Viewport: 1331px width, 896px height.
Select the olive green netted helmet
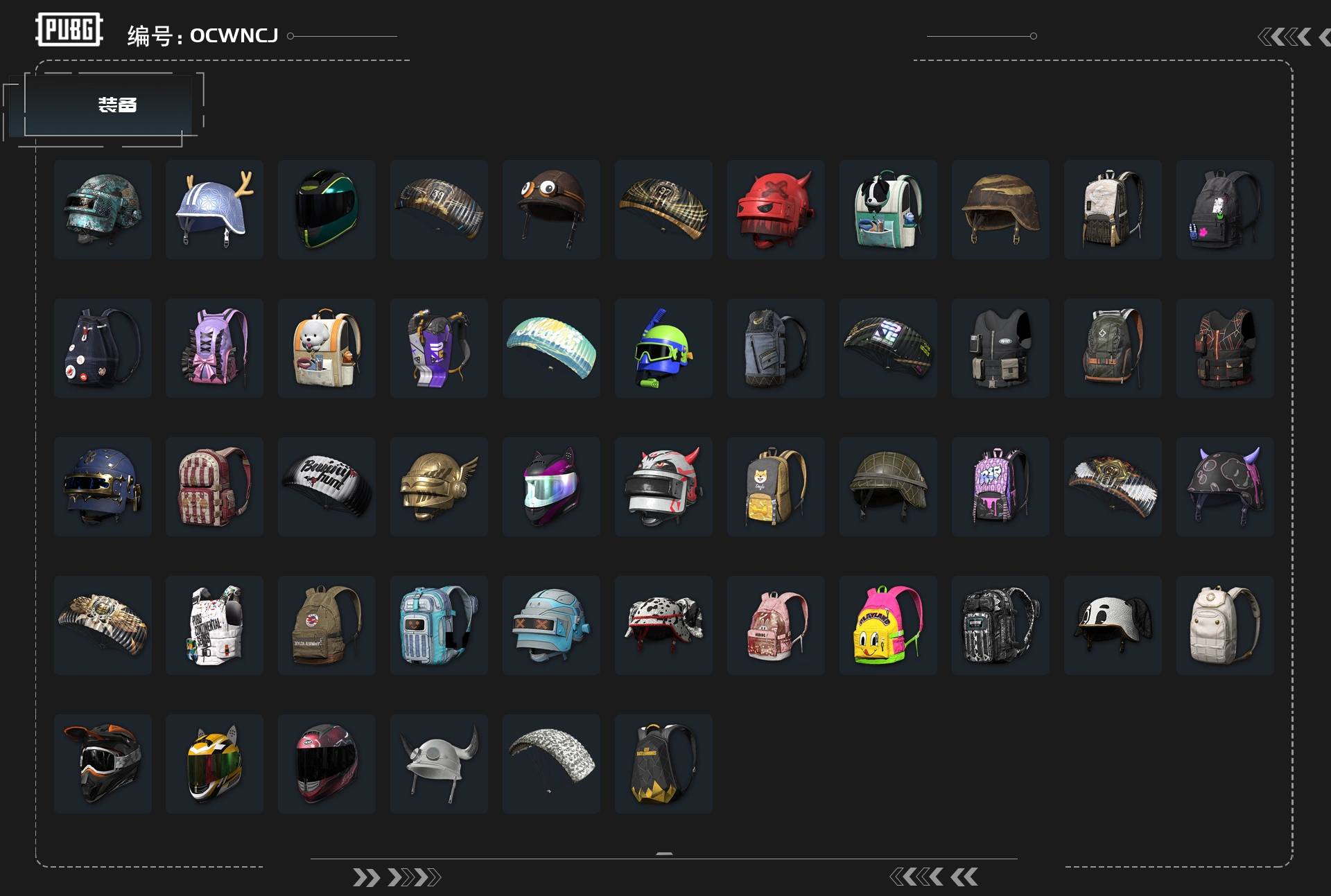[889, 486]
